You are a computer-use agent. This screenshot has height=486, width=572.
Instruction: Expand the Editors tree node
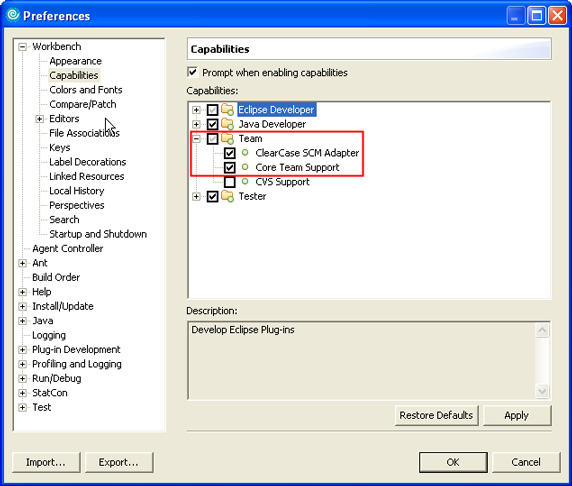39,119
